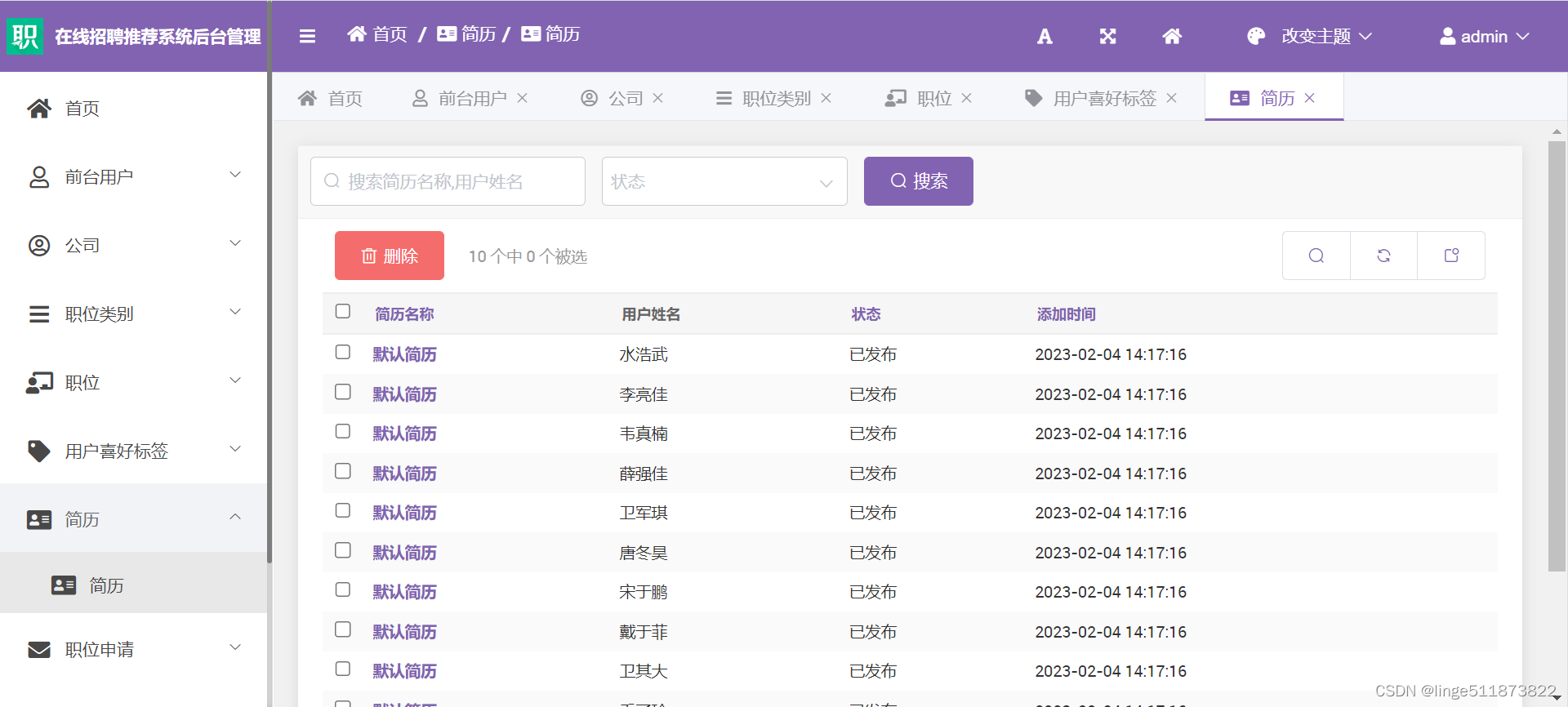Expand the 前台用户 sidebar menu

pos(235,175)
